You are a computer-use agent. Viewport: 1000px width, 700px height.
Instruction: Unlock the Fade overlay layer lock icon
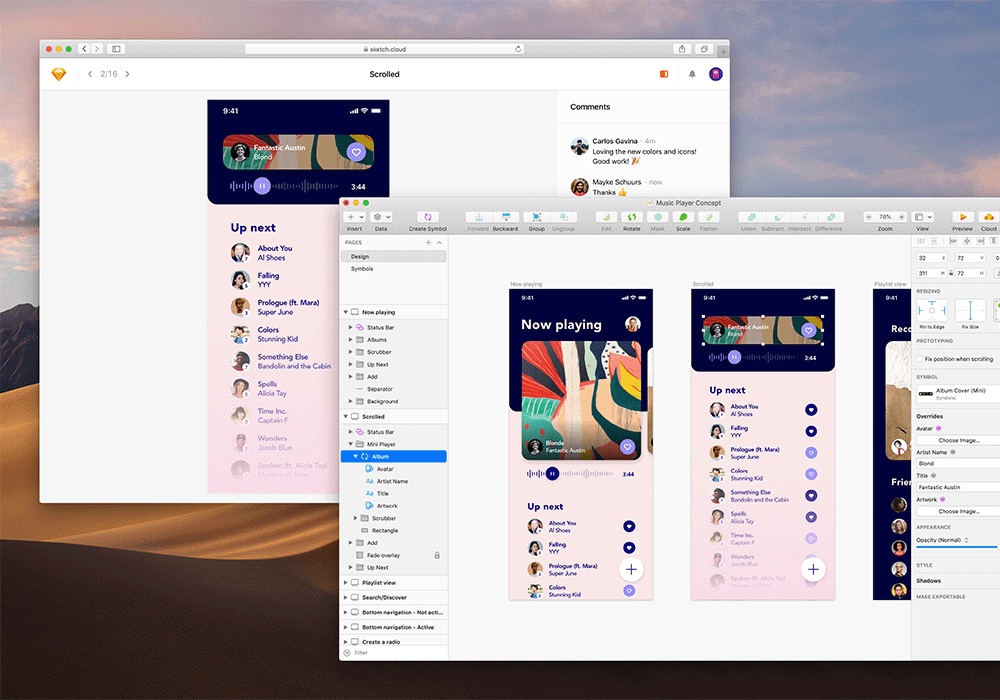437,555
